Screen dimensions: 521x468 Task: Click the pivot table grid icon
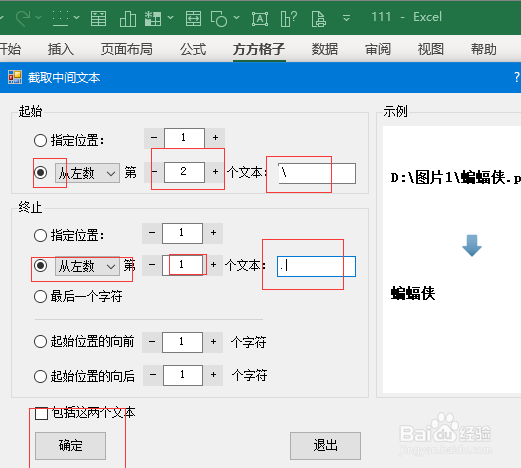pos(153,18)
